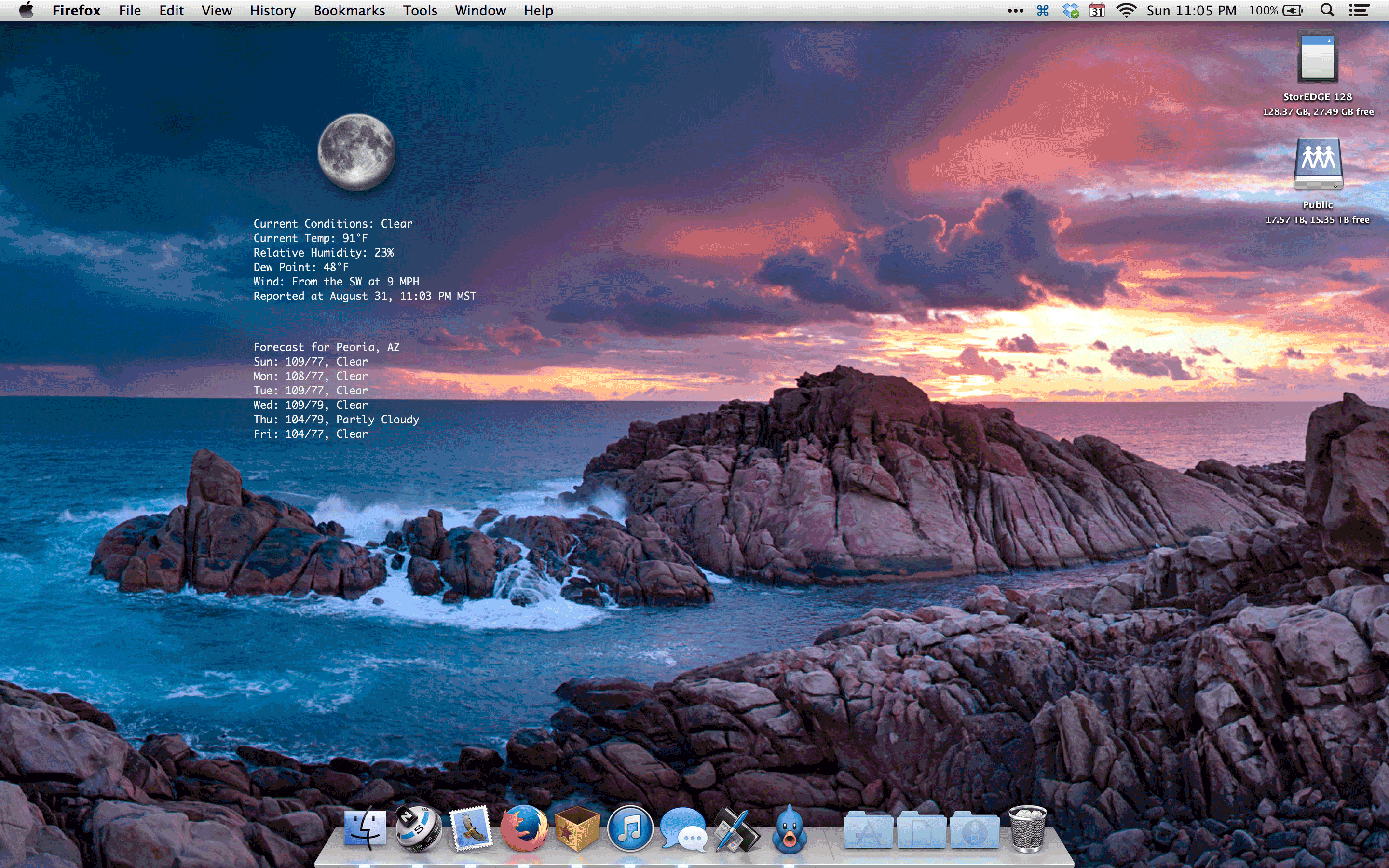
Task: Open the Messages chat bubble icon
Action: tap(683, 829)
